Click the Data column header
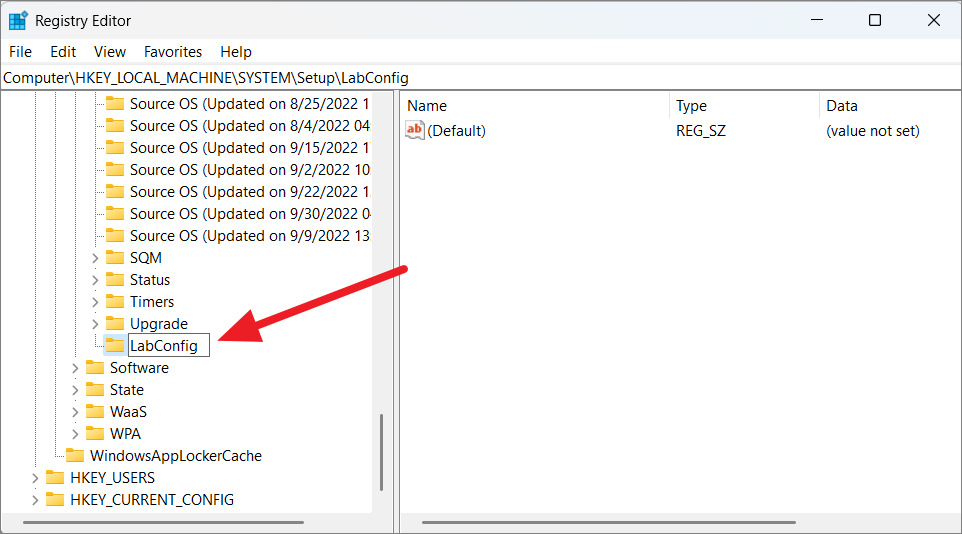 tap(890, 106)
